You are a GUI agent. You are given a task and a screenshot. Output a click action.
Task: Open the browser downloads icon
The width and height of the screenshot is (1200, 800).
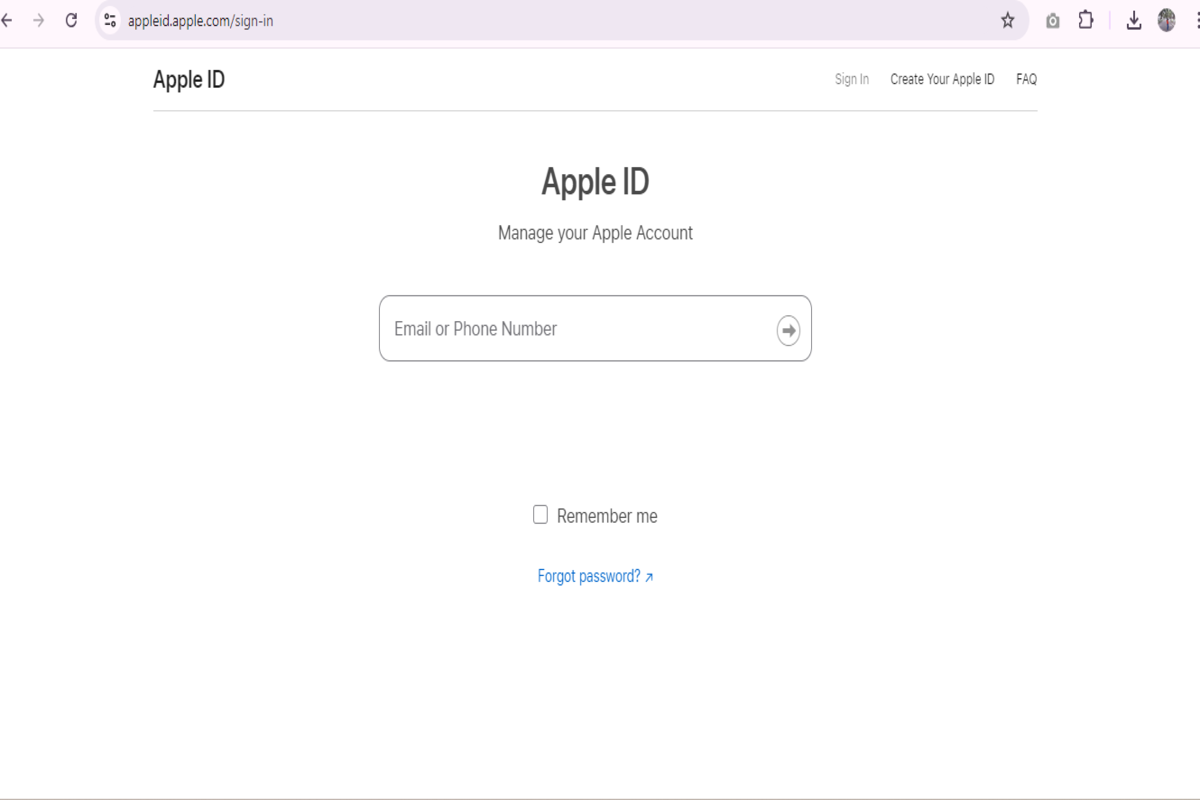tap(1134, 20)
